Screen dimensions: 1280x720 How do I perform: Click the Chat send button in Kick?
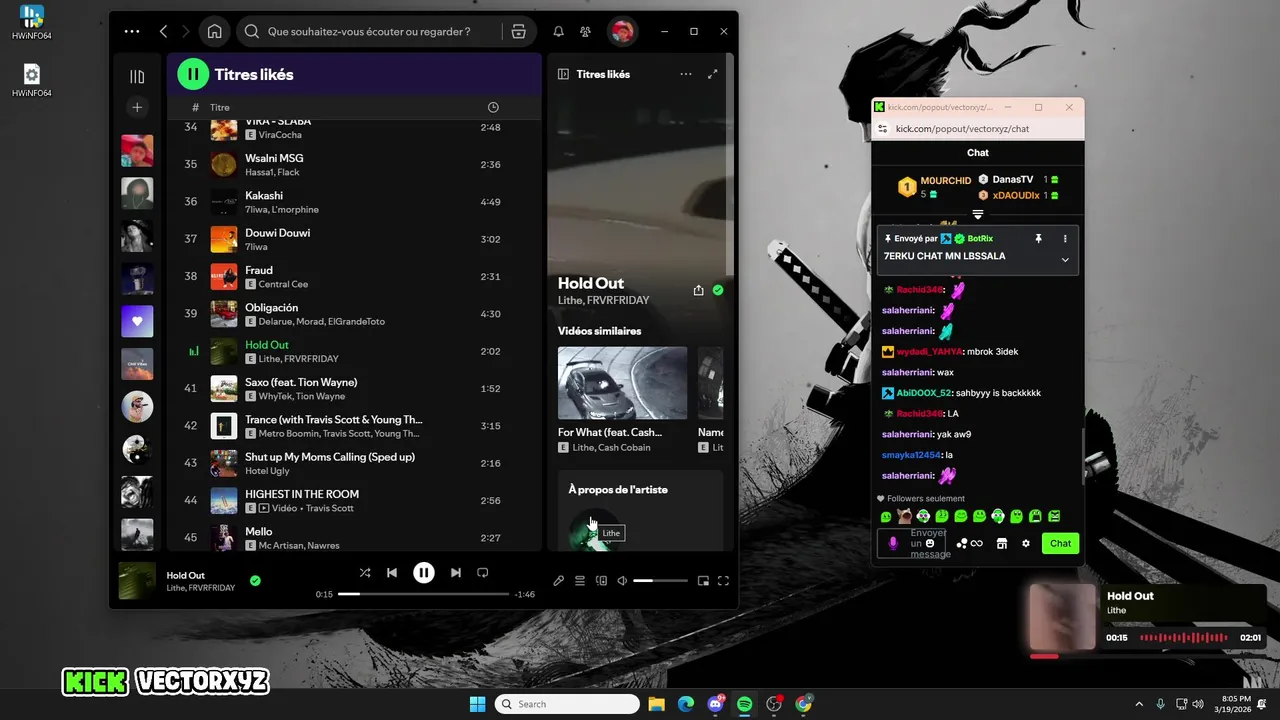point(1060,543)
